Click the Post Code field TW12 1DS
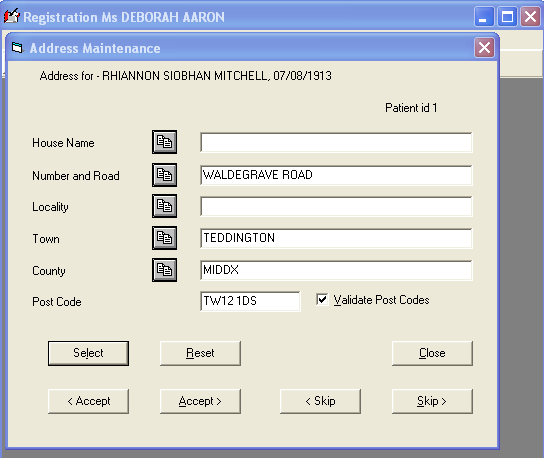The height and width of the screenshot is (458, 544). pos(250,301)
